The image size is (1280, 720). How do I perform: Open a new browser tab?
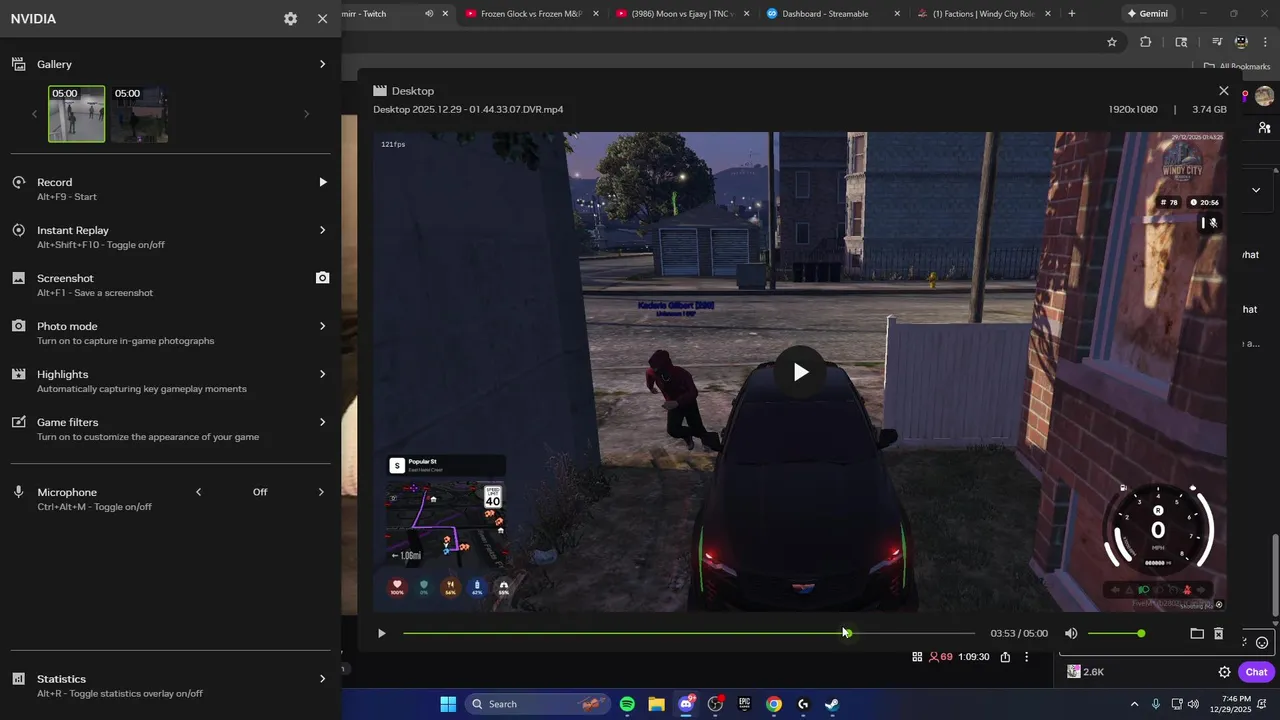1072,14
